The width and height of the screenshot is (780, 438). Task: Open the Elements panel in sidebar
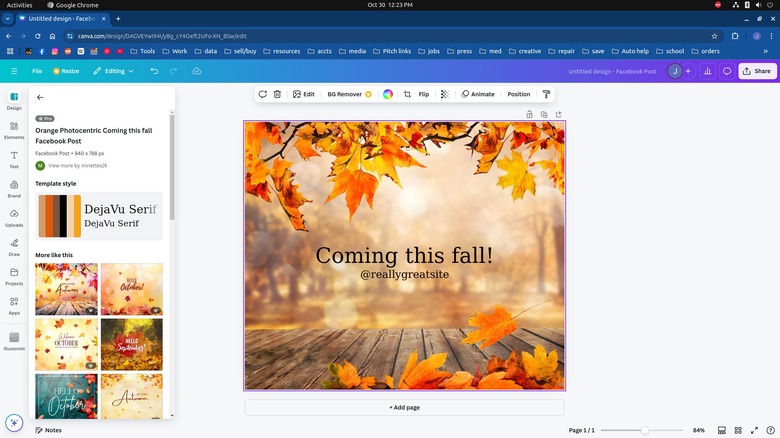pyautogui.click(x=14, y=130)
